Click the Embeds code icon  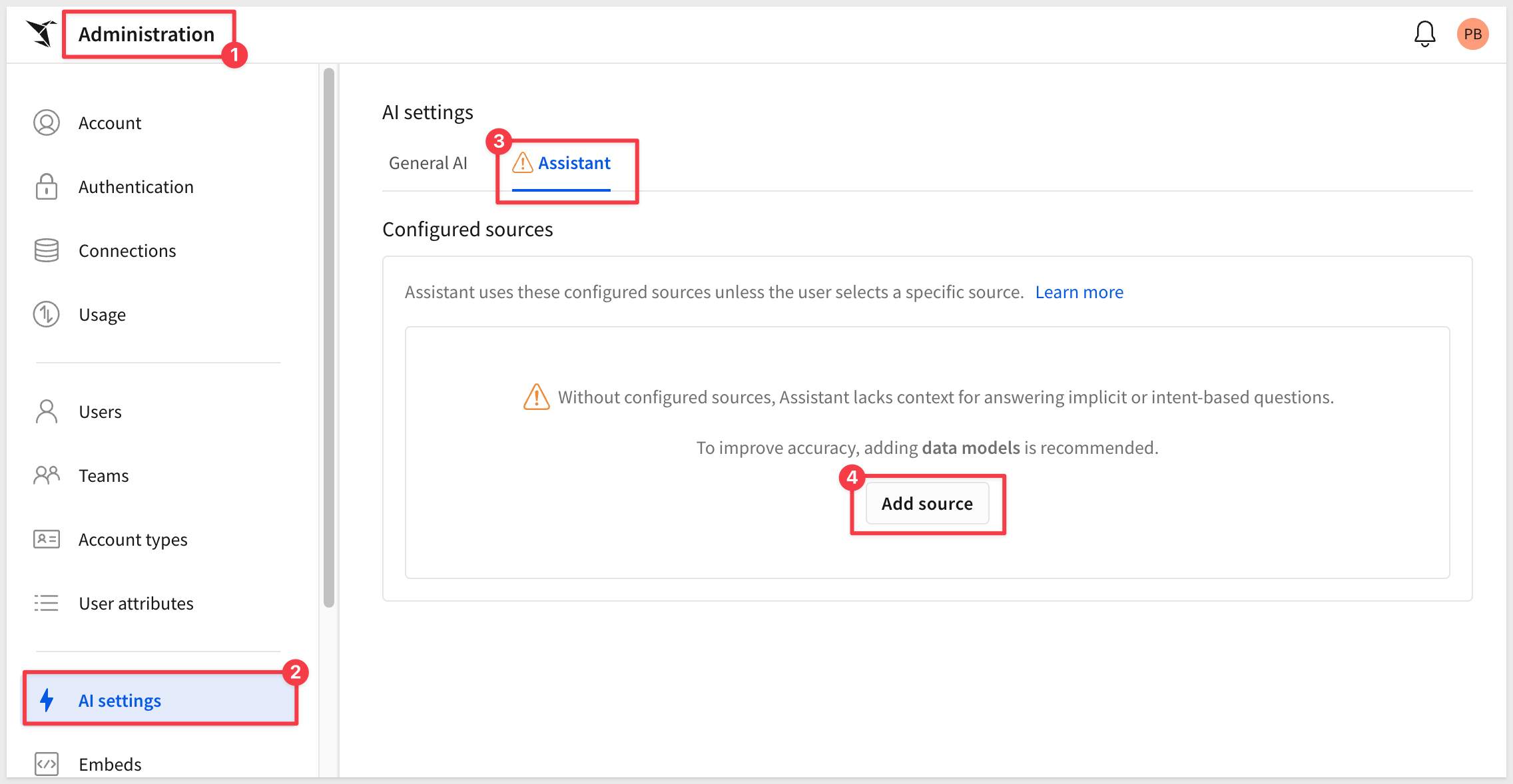(47, 764)
